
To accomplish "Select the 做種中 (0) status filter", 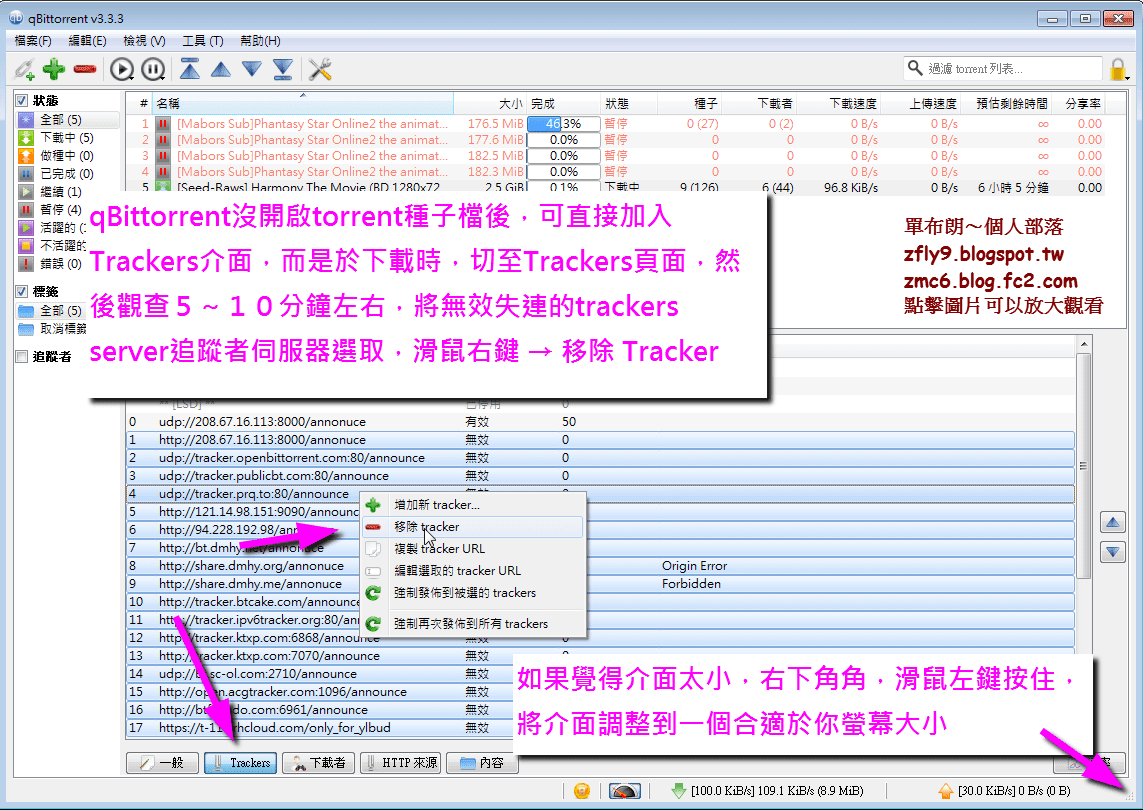I will 69,155.
